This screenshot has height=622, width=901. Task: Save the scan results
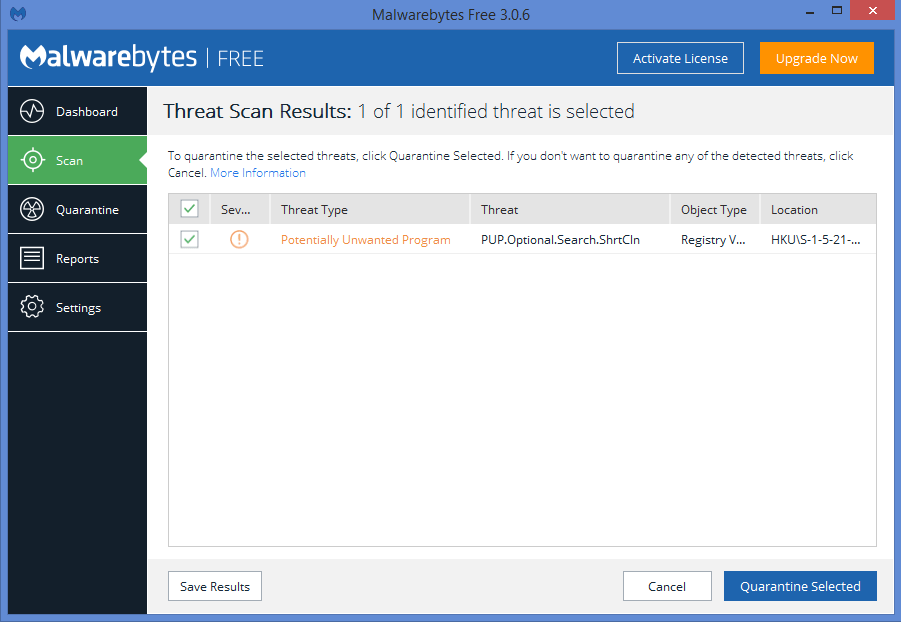tap(214, 586)
